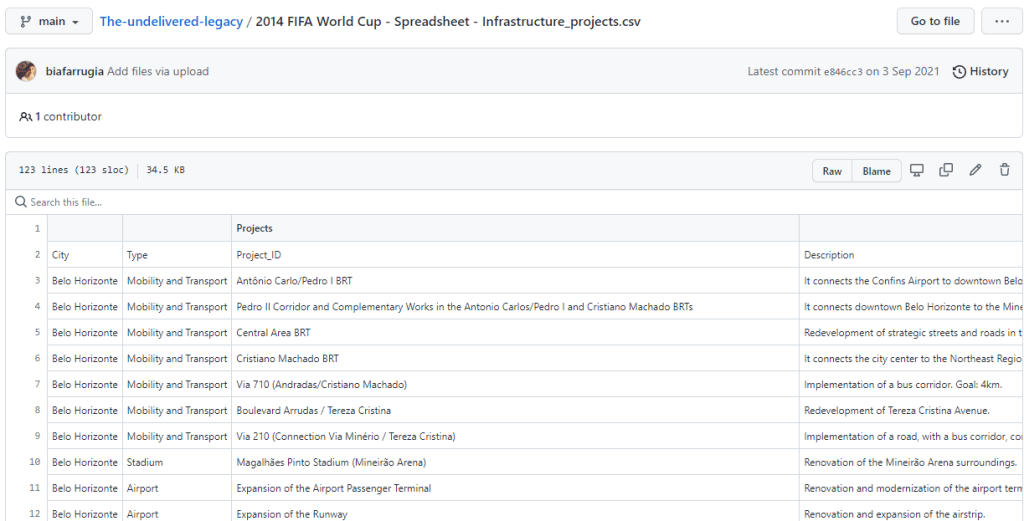The image size is (1024, 521).
Task: Open biafarrugia author profile link
Action: [x=74, y=72]
